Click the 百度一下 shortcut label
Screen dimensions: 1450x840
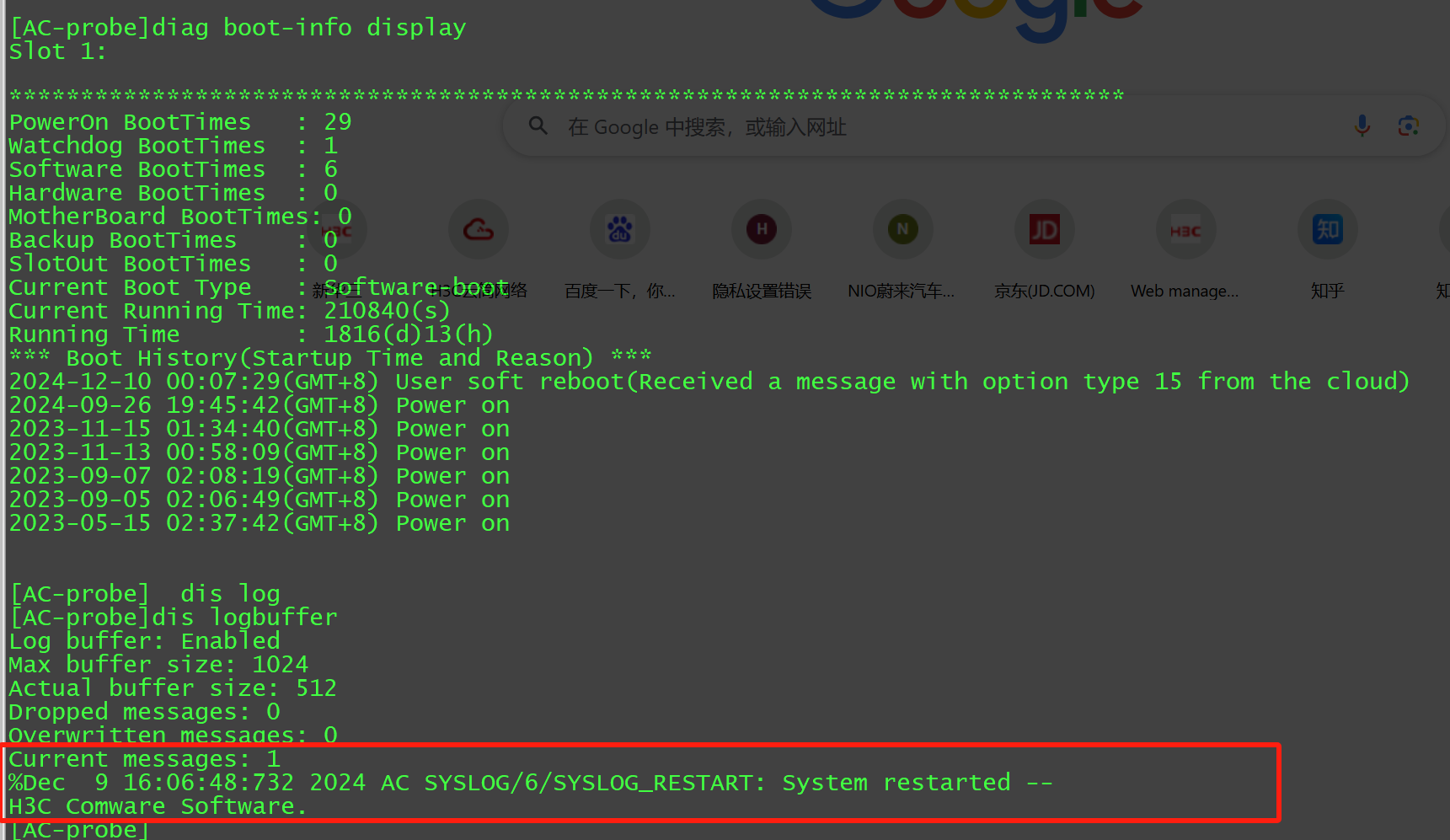click(x=620, y=291)
